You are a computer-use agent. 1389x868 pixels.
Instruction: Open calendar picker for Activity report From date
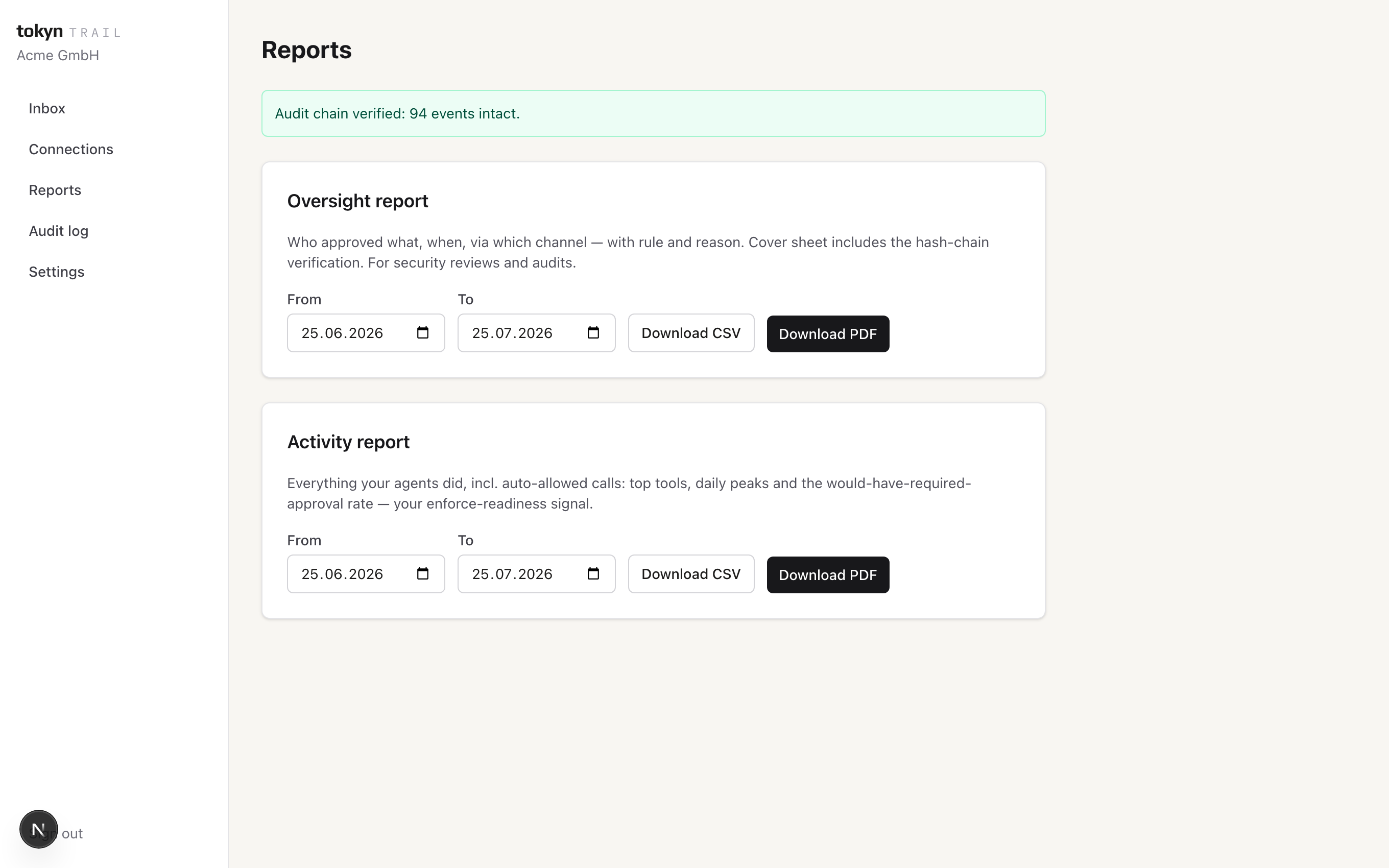422,574
